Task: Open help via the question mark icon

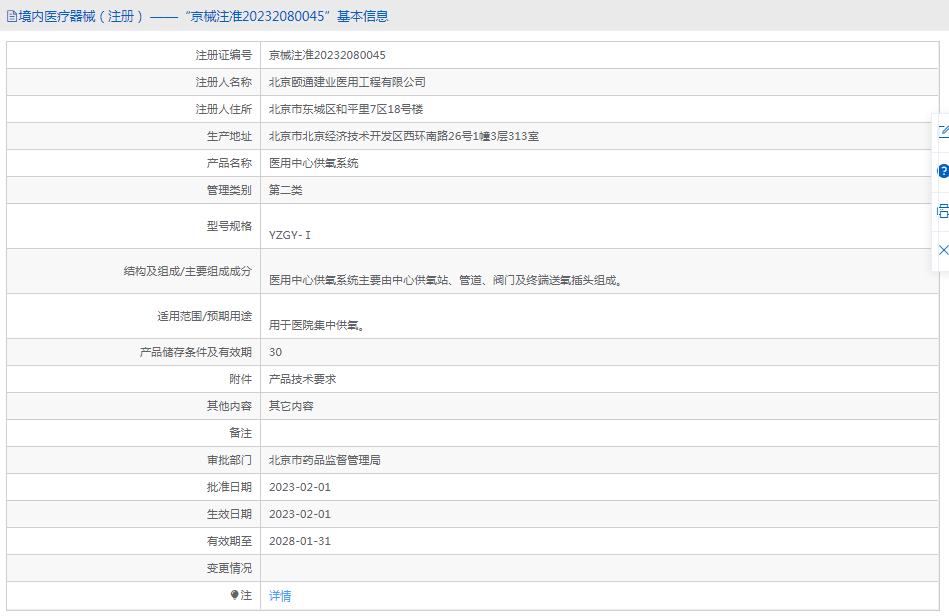Action: point(943,171)
